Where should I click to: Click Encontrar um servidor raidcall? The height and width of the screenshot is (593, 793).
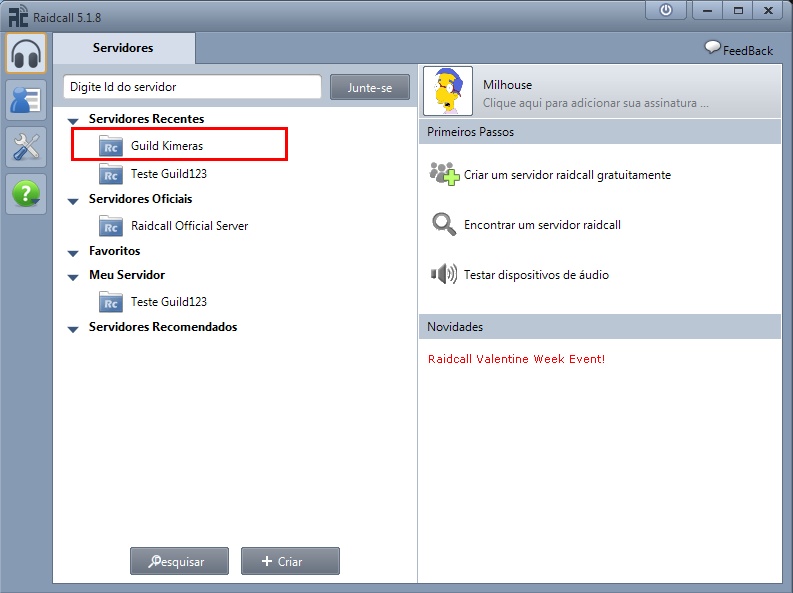[x=542, y=225]
